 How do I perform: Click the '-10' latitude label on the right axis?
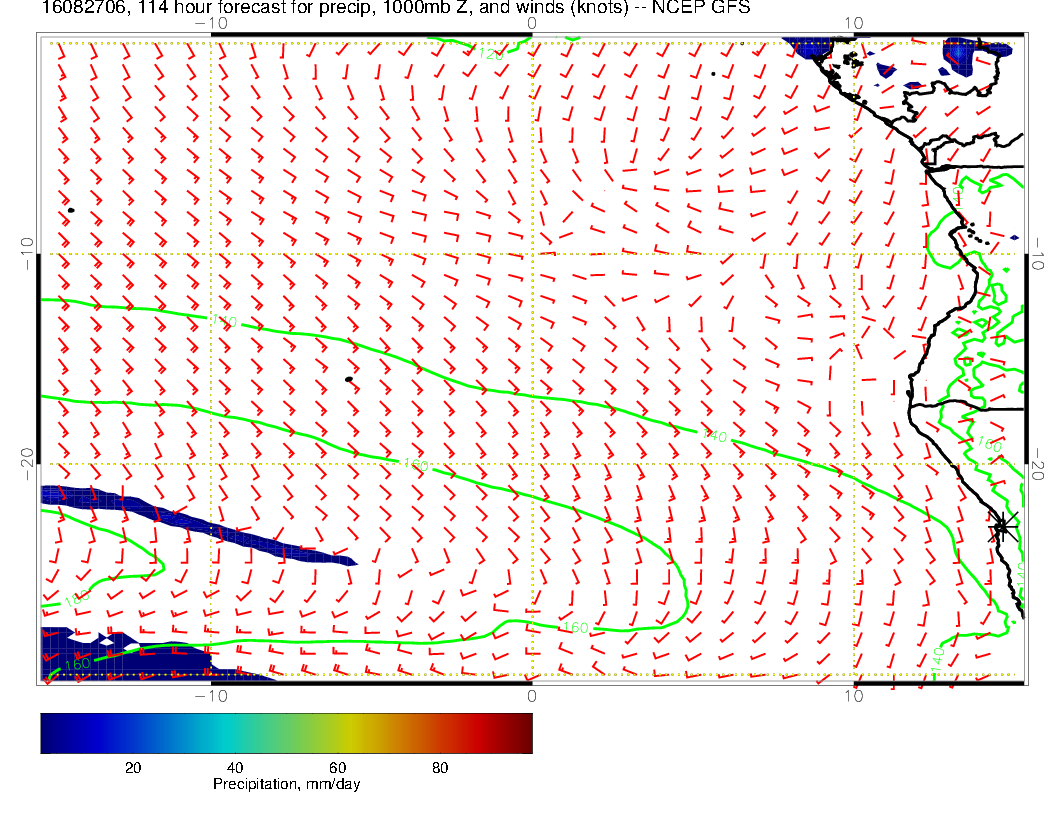point(1037,253)
